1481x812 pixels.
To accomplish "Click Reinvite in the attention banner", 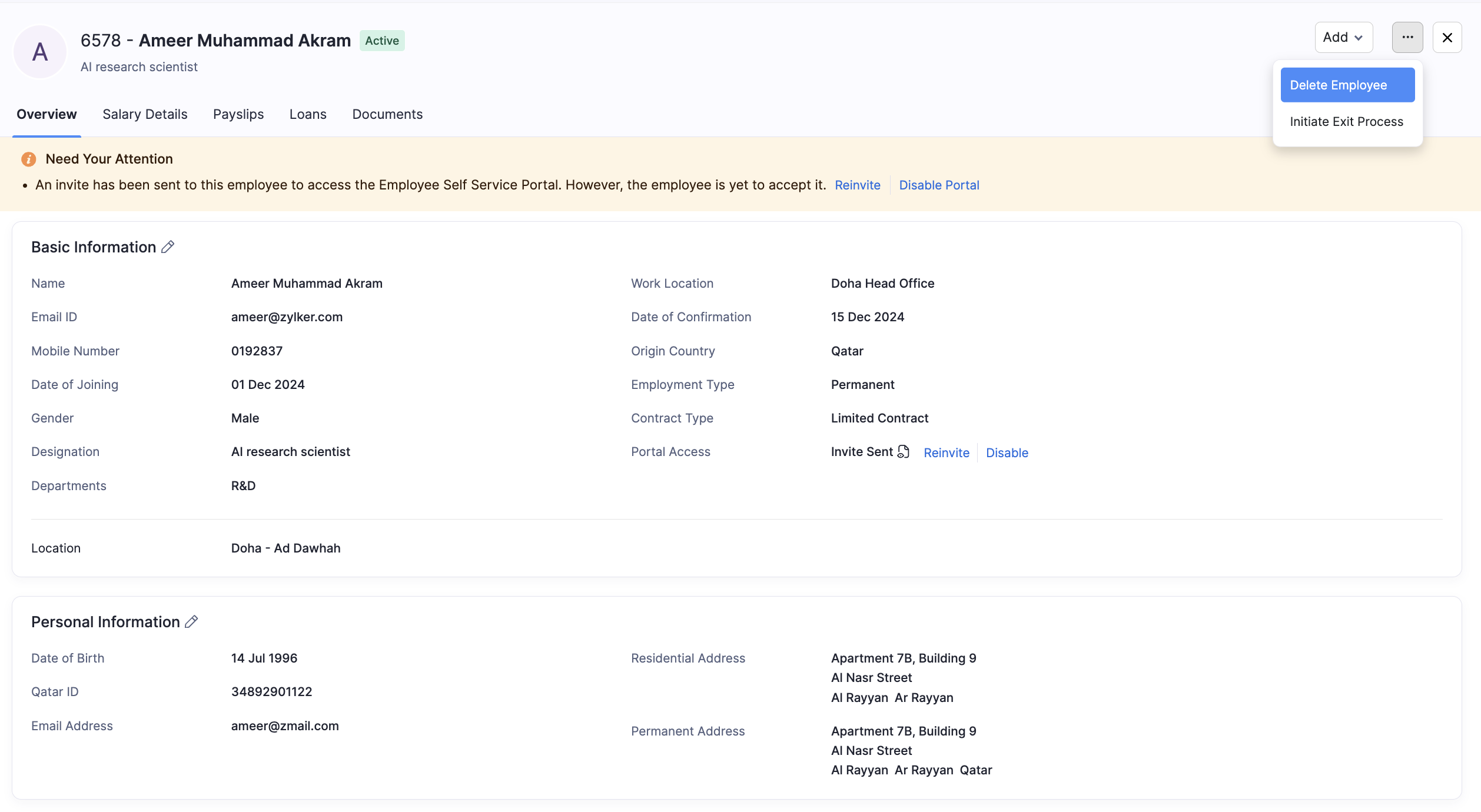I will click(858, 185).
